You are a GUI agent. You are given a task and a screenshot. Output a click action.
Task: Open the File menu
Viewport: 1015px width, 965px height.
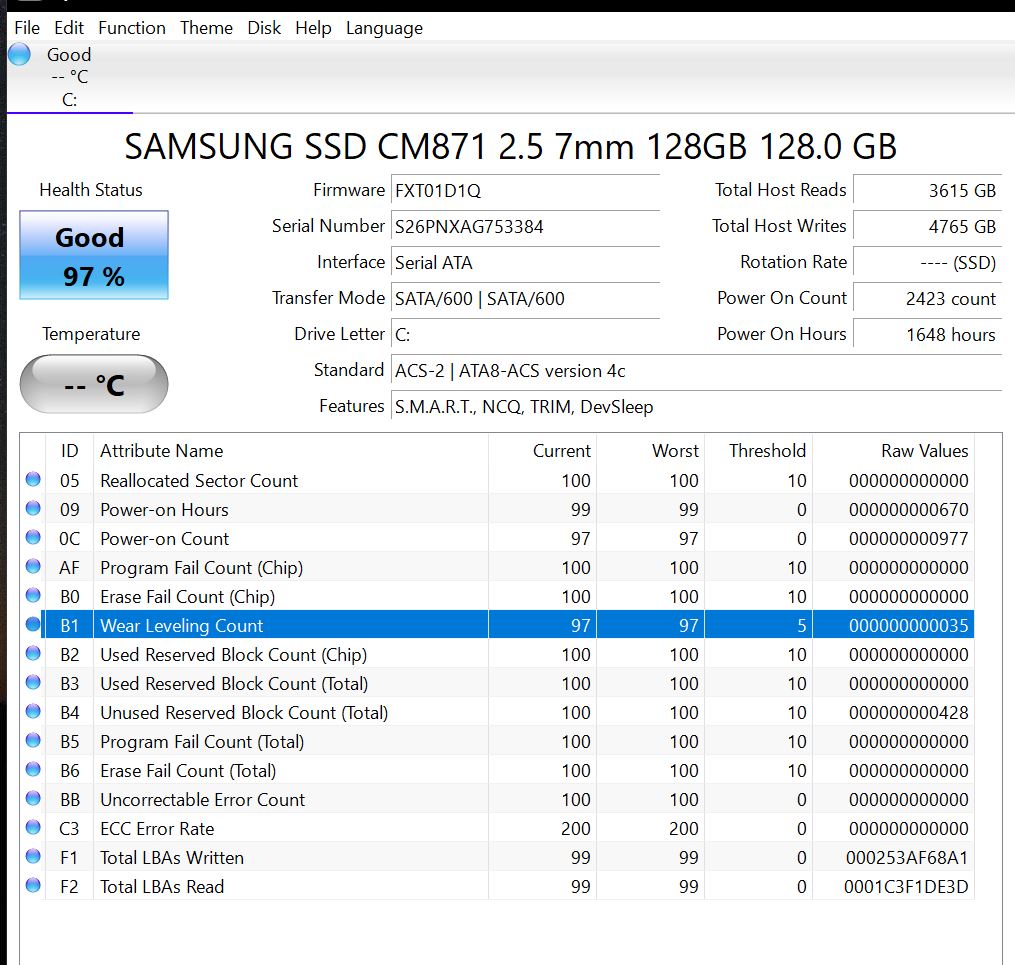click(x=27, y=28)
